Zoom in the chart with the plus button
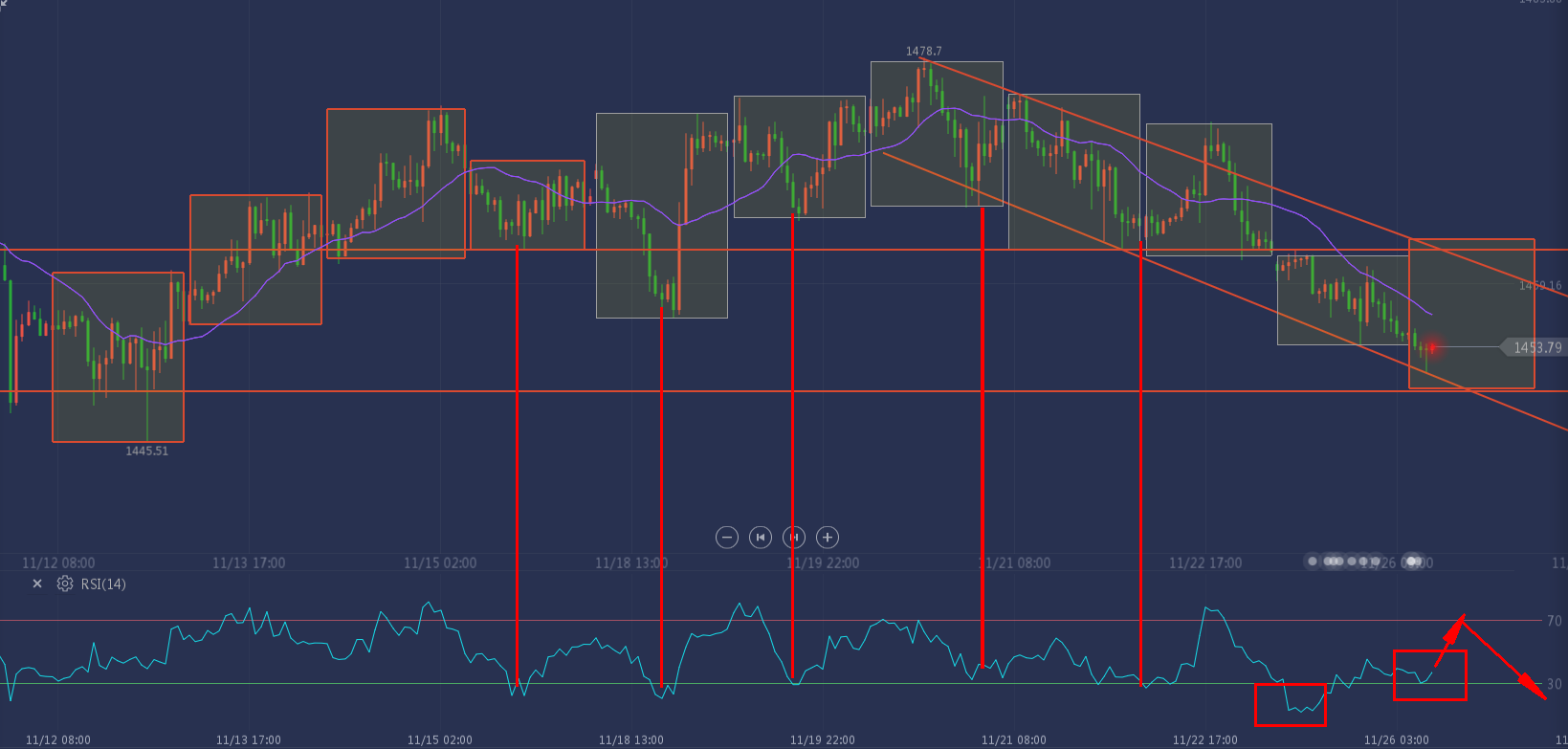 click(x=828, y=538)
